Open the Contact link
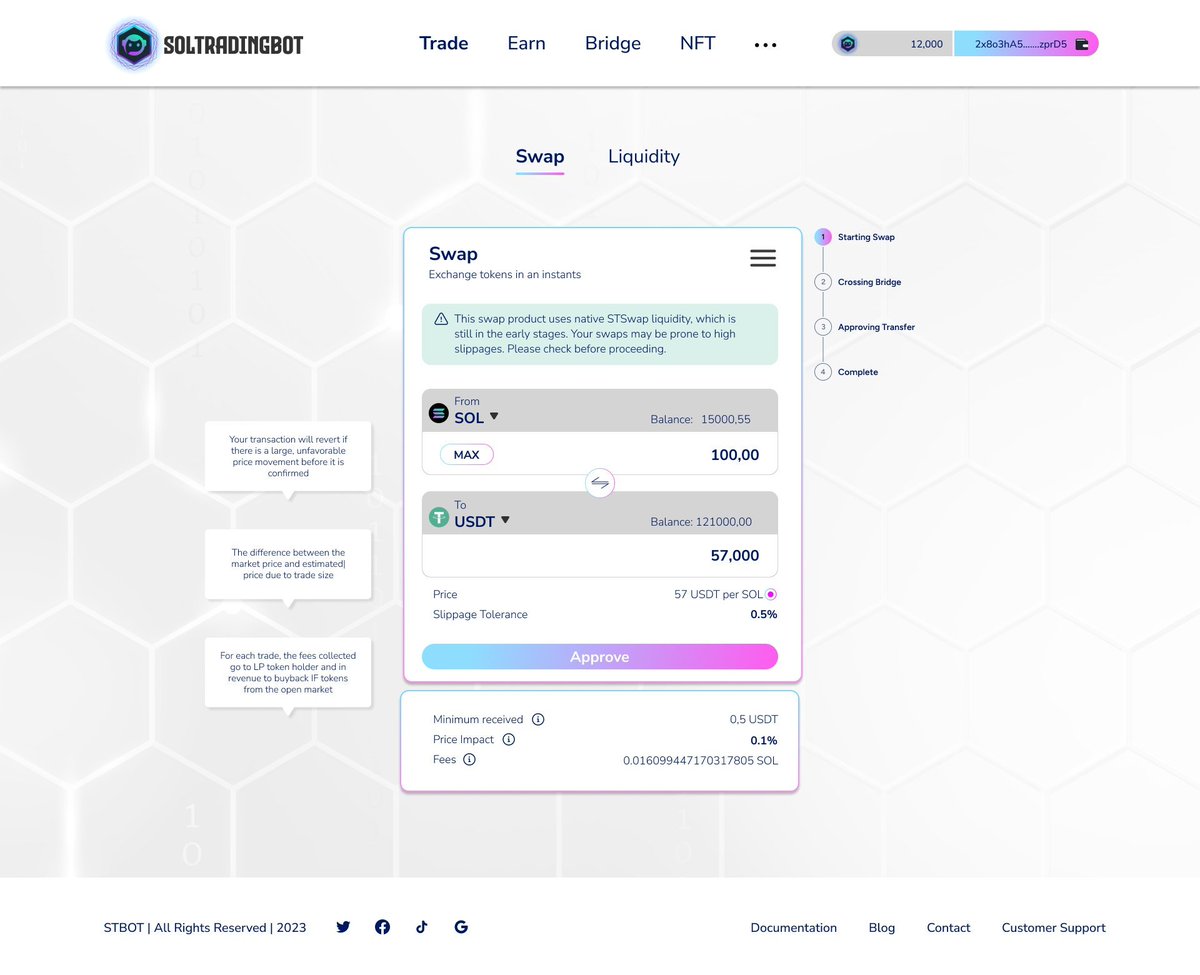 949,928
